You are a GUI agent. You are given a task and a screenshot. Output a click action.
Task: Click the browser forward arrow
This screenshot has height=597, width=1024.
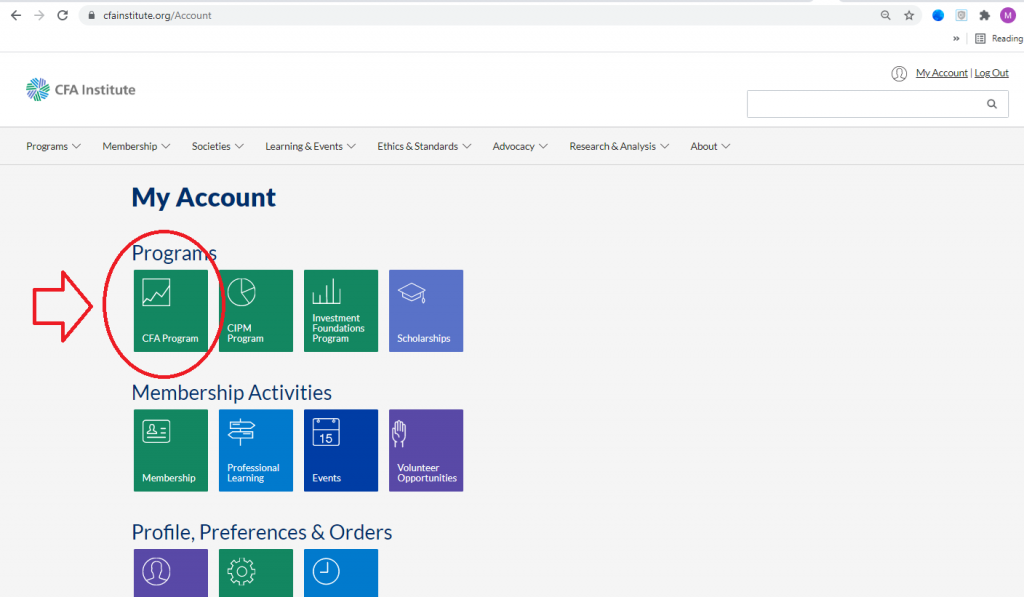tap(39, 15)
